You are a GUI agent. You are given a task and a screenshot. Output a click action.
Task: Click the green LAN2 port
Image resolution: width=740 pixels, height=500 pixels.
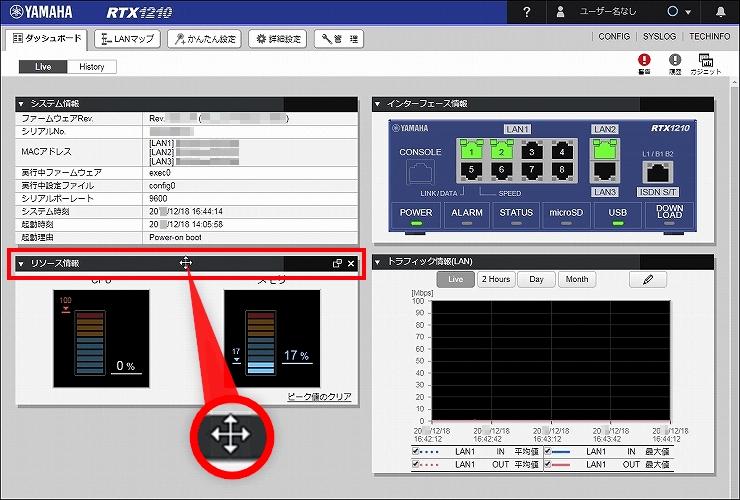pos(605,150)
